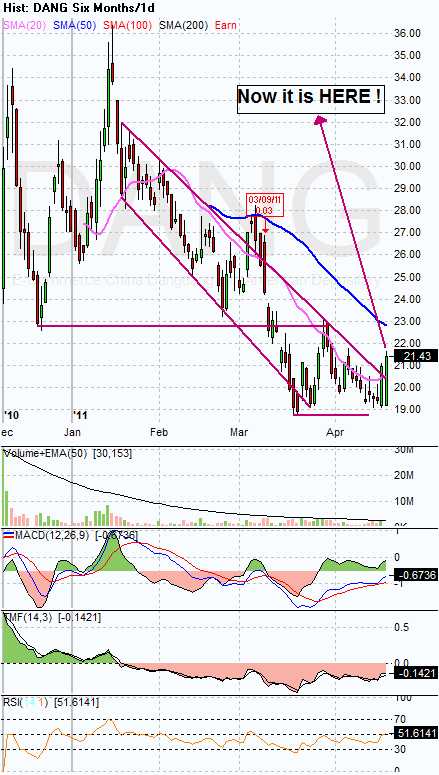The height and width of the screenshot is (775, 439).
Task: Select the SMA(200) legend label
Action: [184, 24]
